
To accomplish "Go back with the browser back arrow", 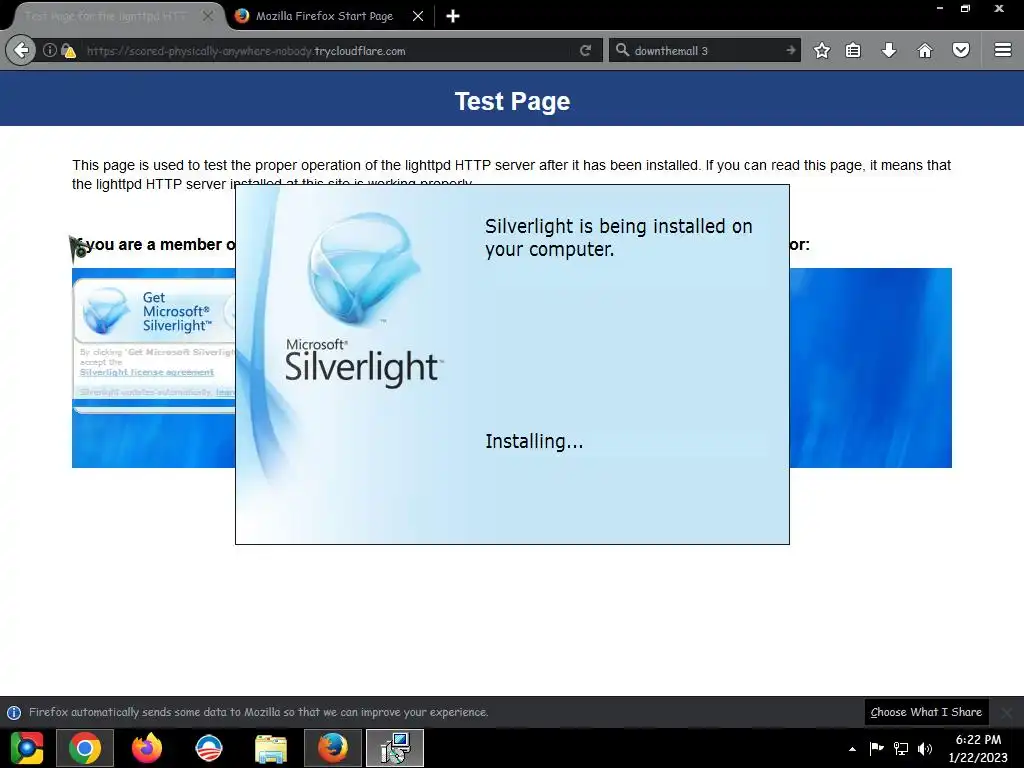I will pos(21,50).
